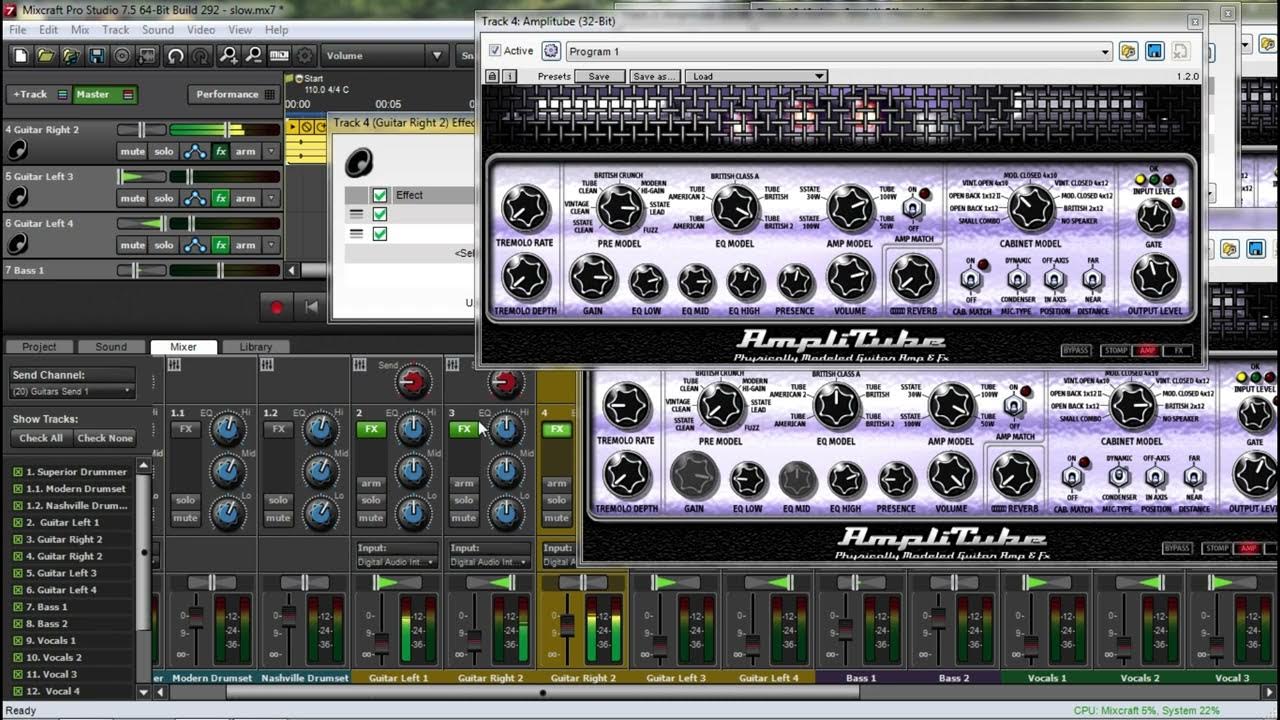
Task: Open Input dropdown on mixer channel 2
Action: [397, 562]
